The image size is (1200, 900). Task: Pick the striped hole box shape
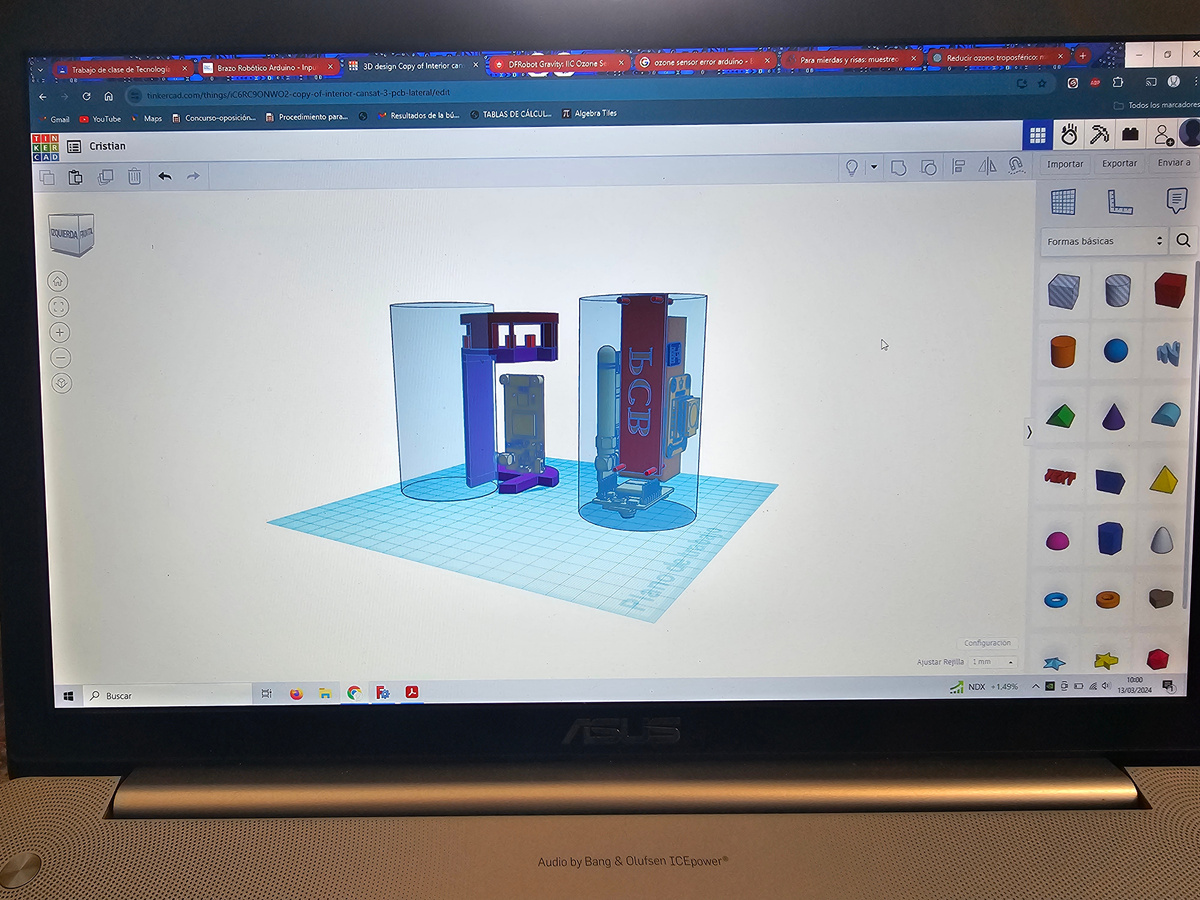pos(1062,291)
